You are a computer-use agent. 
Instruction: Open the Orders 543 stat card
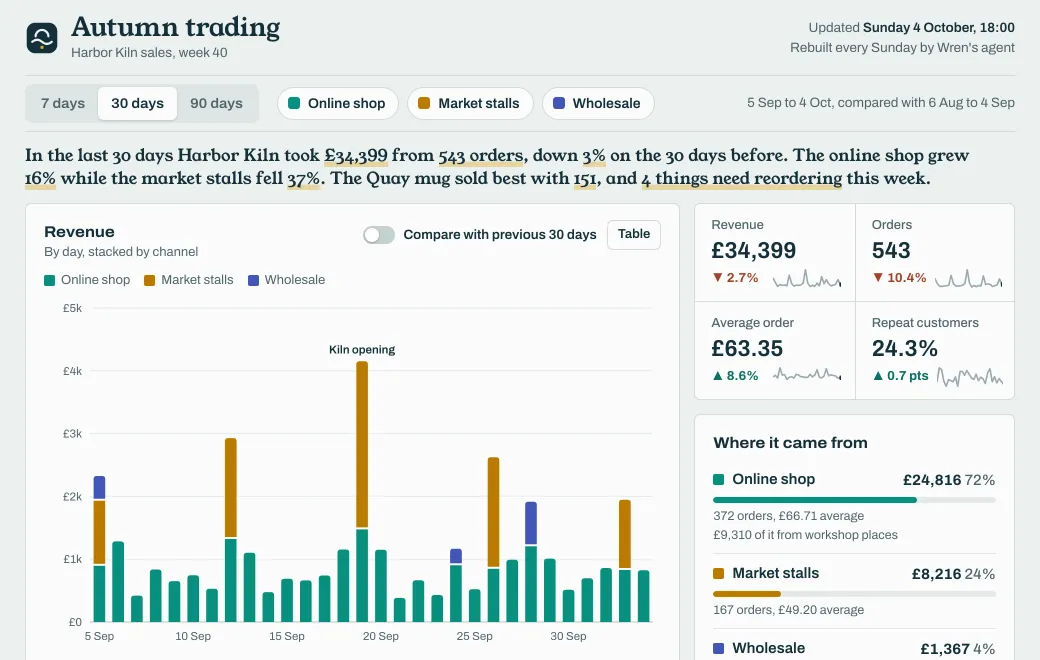935,253
